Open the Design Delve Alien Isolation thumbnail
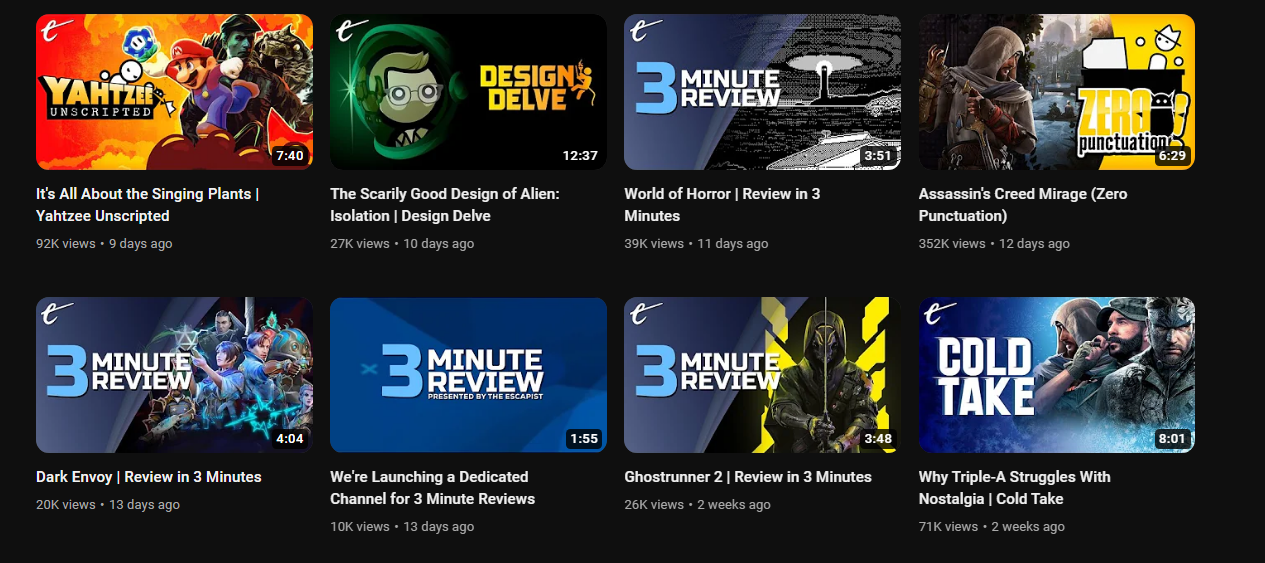The image size is (1265, 563). [468, 92]
